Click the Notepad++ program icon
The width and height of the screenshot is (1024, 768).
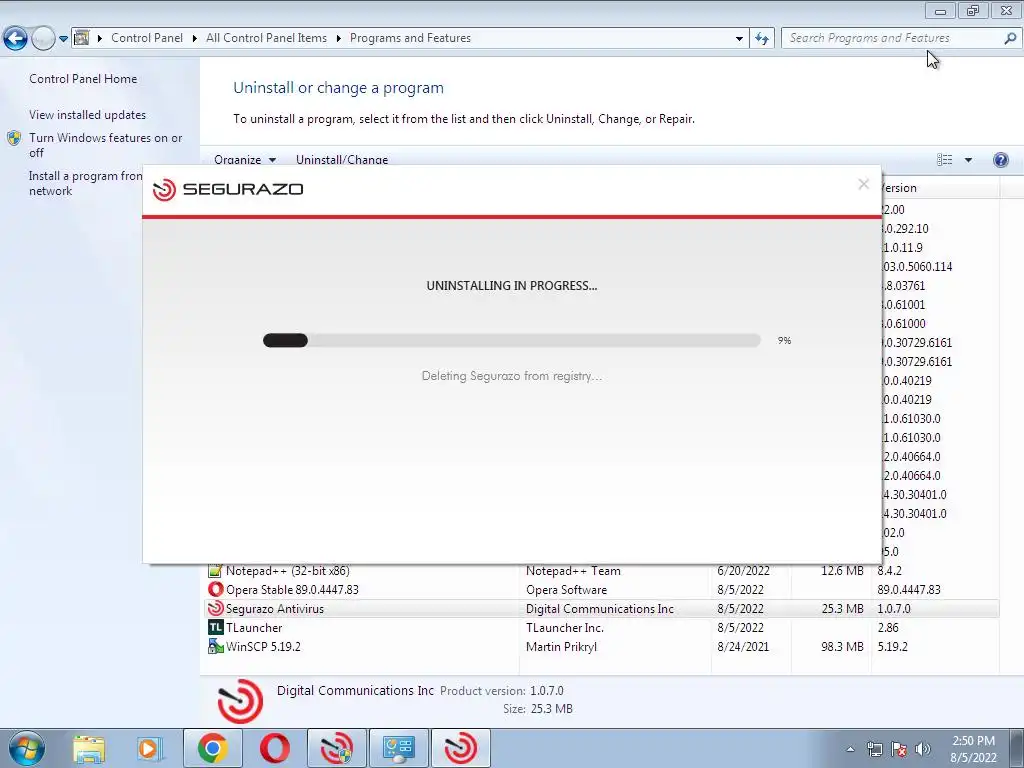(215, 571)
